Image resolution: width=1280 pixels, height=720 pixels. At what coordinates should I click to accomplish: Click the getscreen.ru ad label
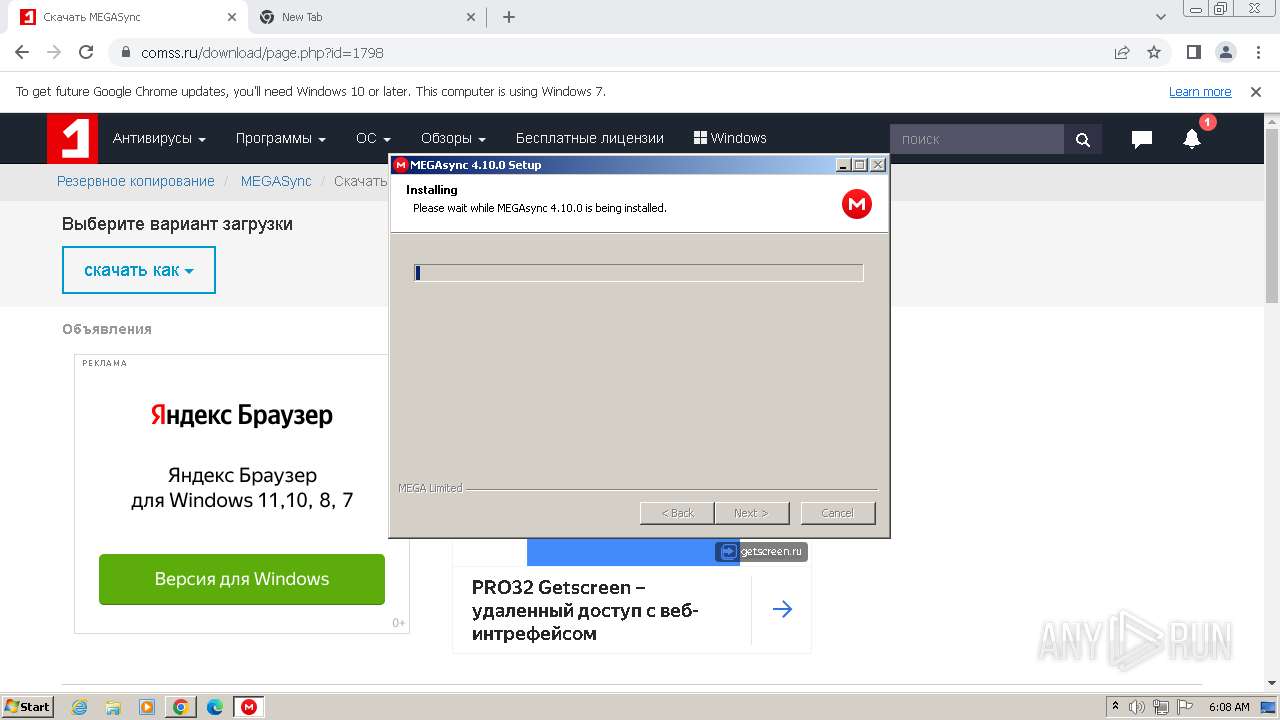(761, 551)
